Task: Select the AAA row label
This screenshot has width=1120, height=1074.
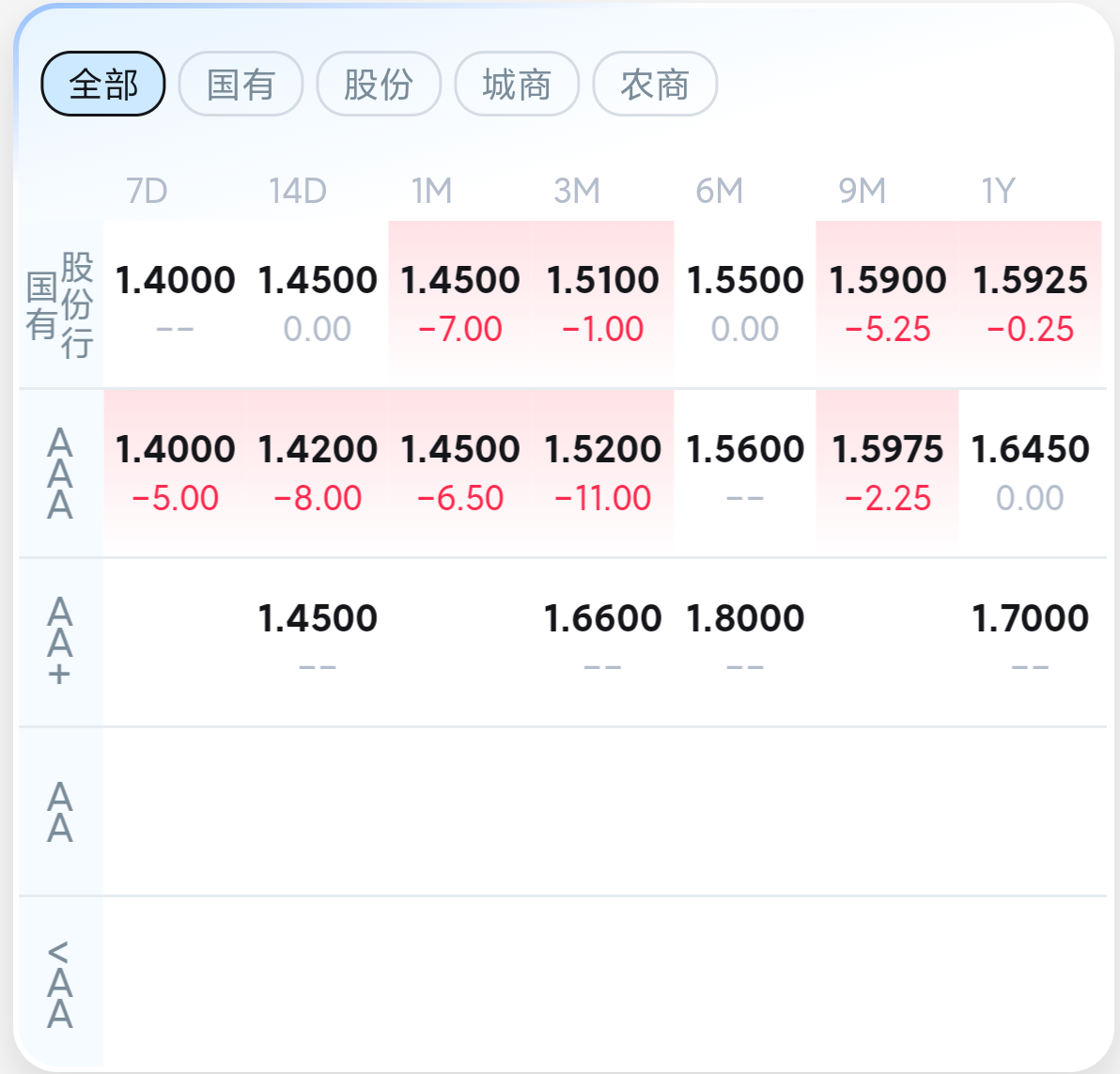Action: (x=60, y=475)
